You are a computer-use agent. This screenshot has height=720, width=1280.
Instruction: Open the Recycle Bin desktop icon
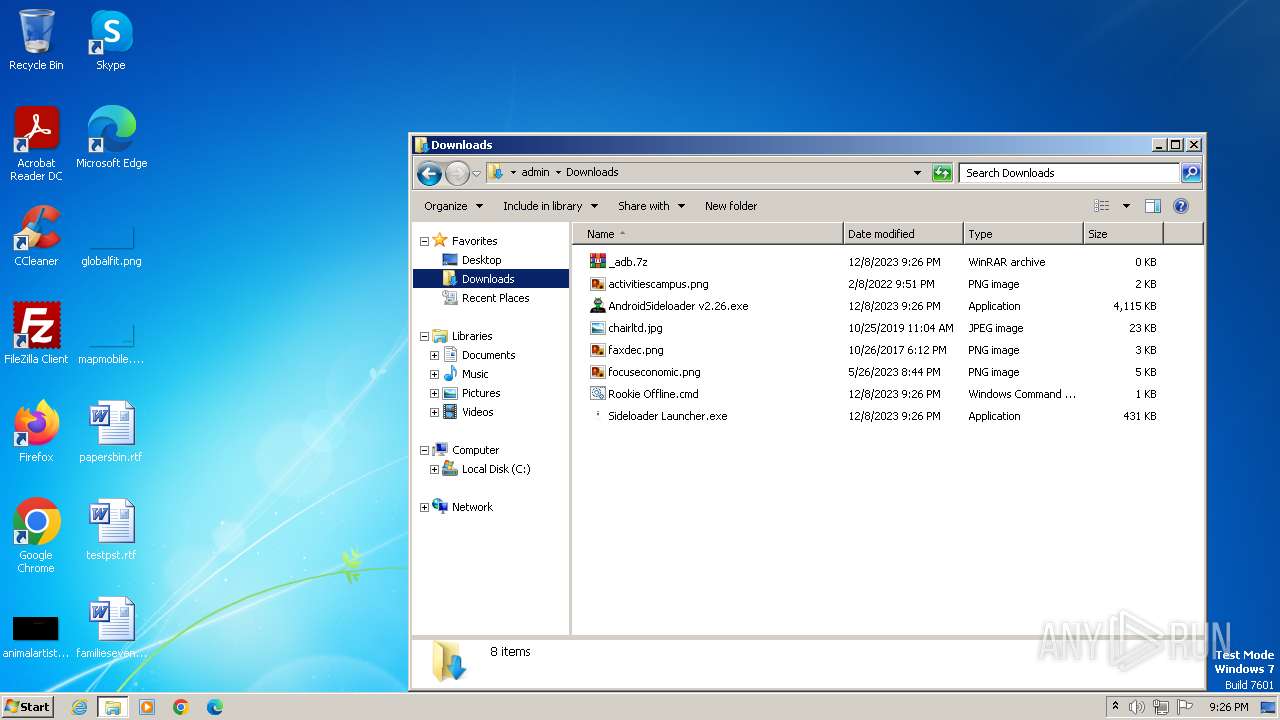(36, 40)
